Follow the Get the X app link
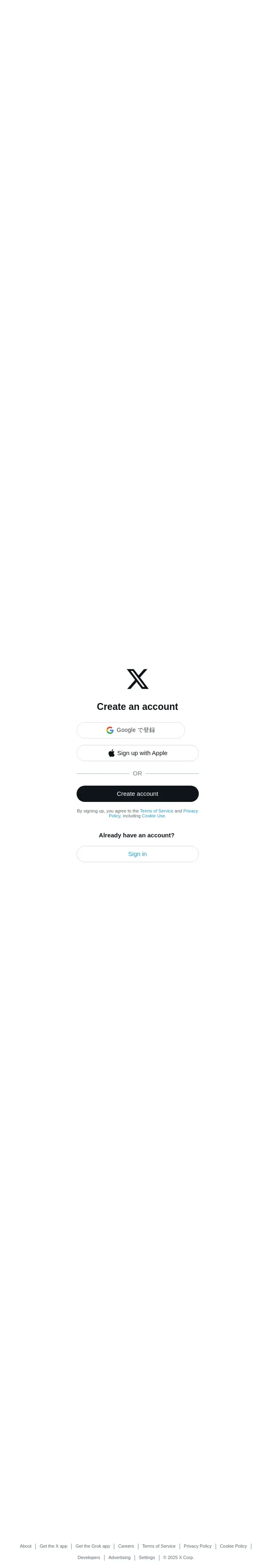 click(x=54, y=1546)
